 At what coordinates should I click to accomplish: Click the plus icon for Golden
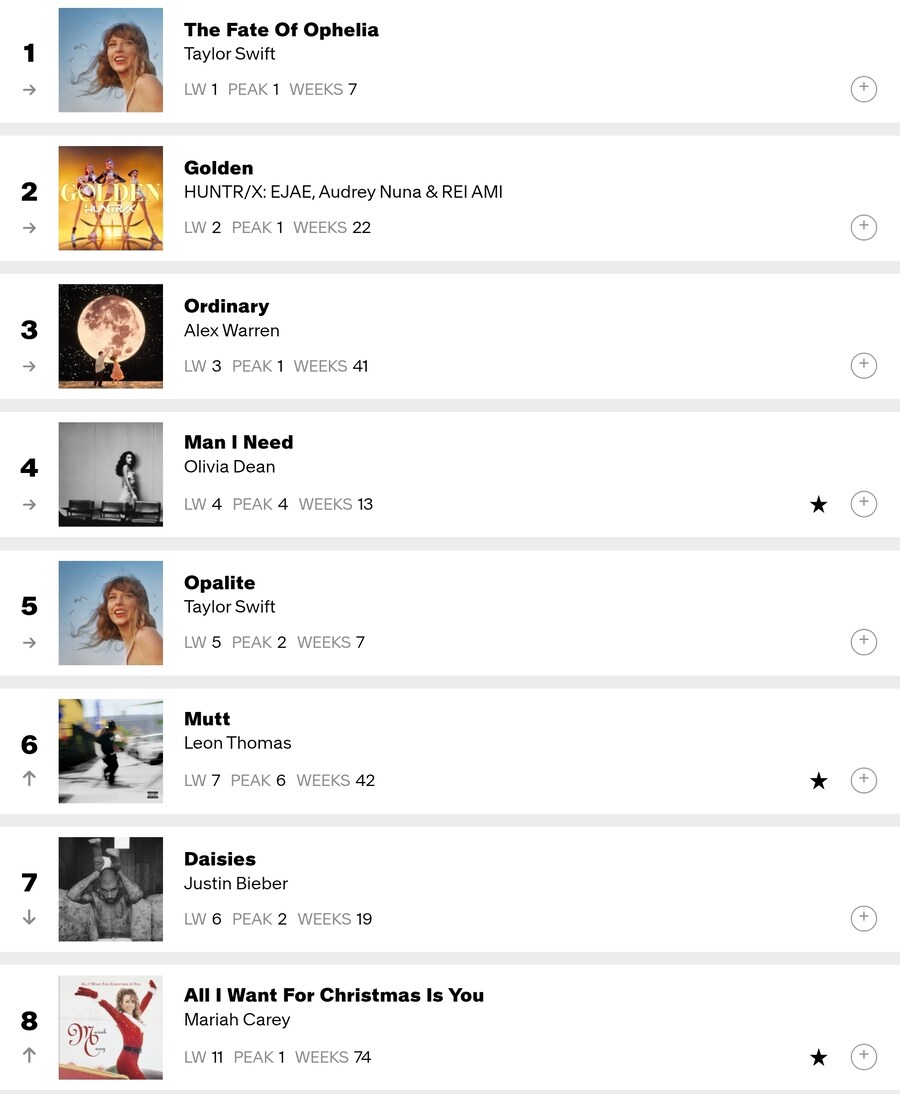click(x=863, y=227)
